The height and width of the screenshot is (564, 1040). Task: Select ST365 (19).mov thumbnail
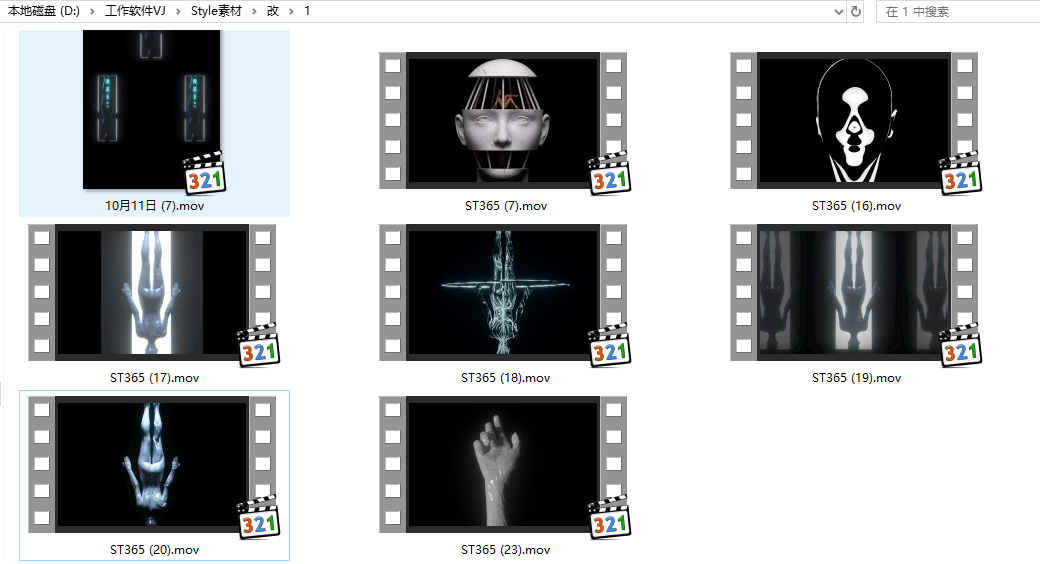pyautogui.click(x=854, y=292)
